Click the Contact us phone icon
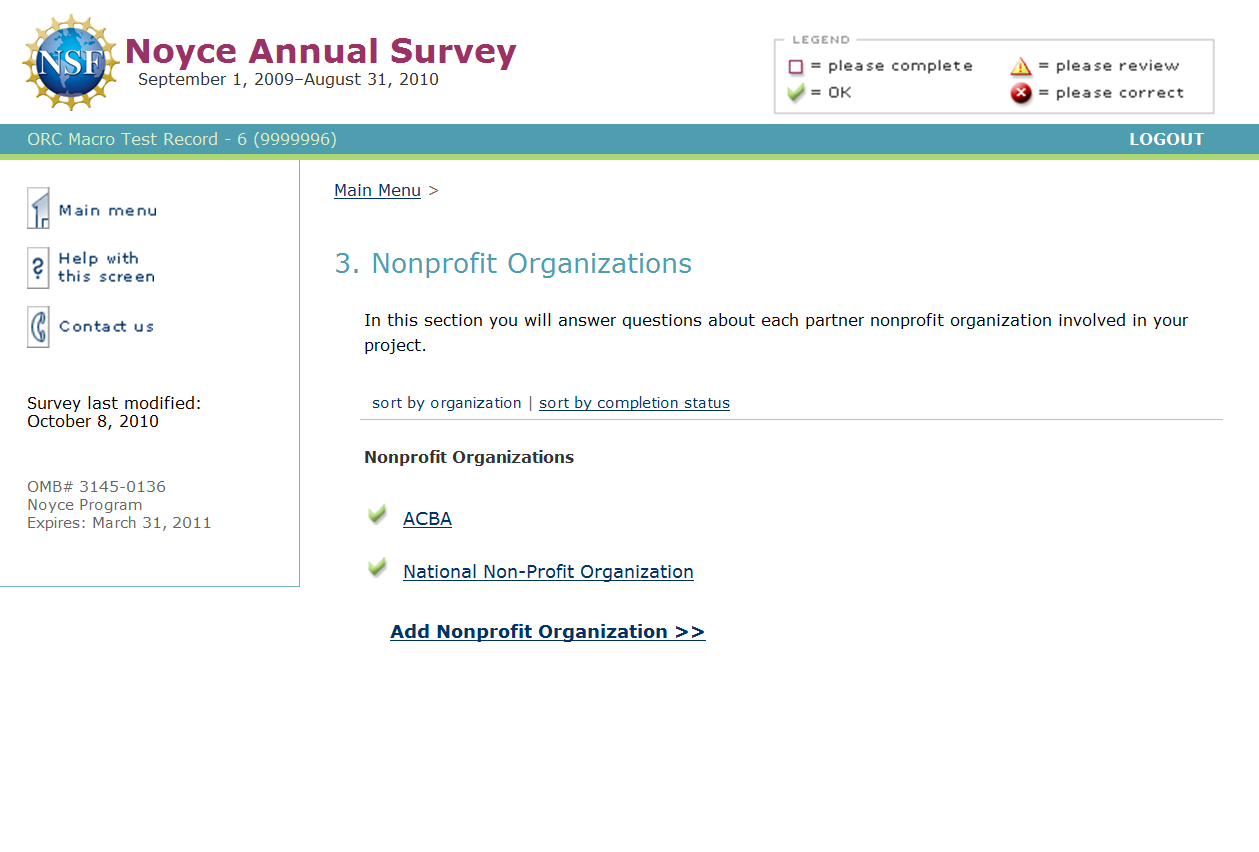Screen dimensions: 1259x852 click(x=38, y=327)
